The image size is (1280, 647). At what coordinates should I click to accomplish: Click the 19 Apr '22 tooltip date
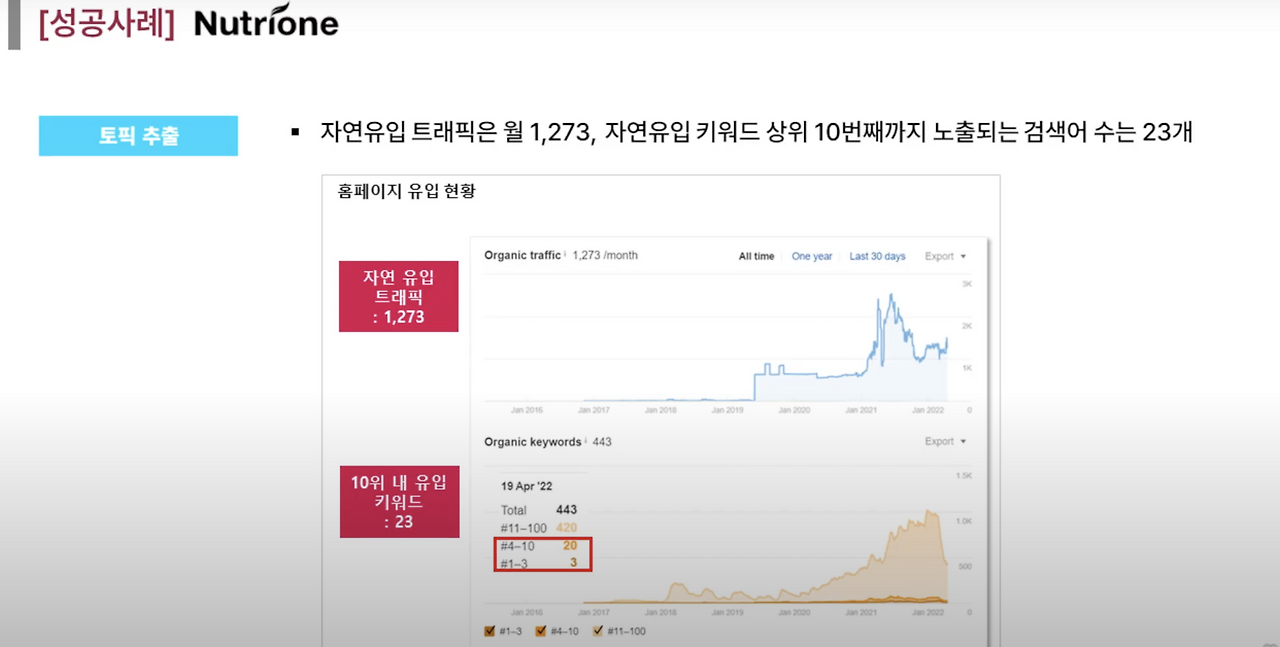(526, 486)
